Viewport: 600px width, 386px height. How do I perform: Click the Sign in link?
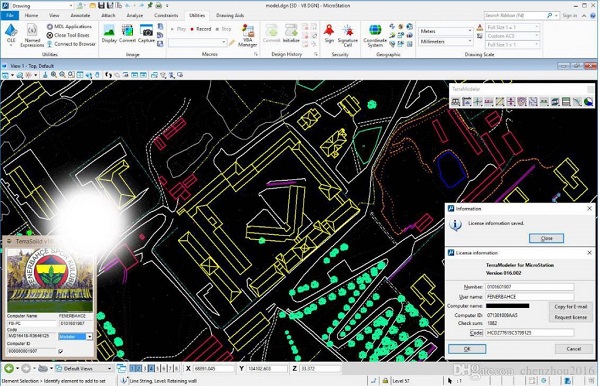tap(570, 16)
